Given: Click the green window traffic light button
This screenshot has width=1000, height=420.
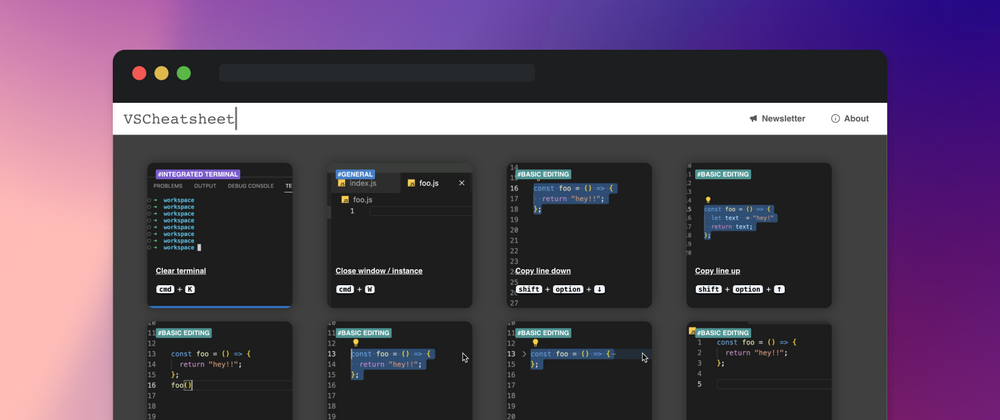Looking at the screenshot, I should click(x=184, y=73).
